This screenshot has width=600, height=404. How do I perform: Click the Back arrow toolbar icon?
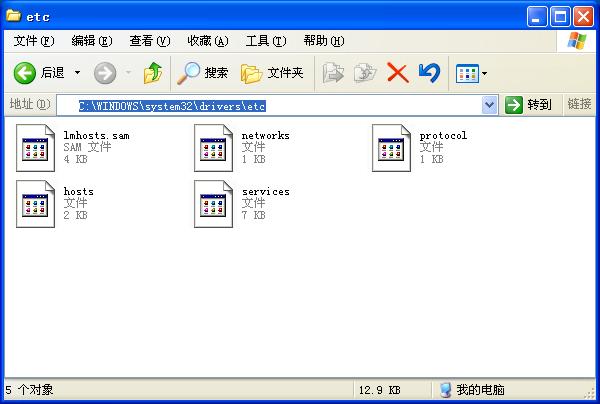pos(26,73)
